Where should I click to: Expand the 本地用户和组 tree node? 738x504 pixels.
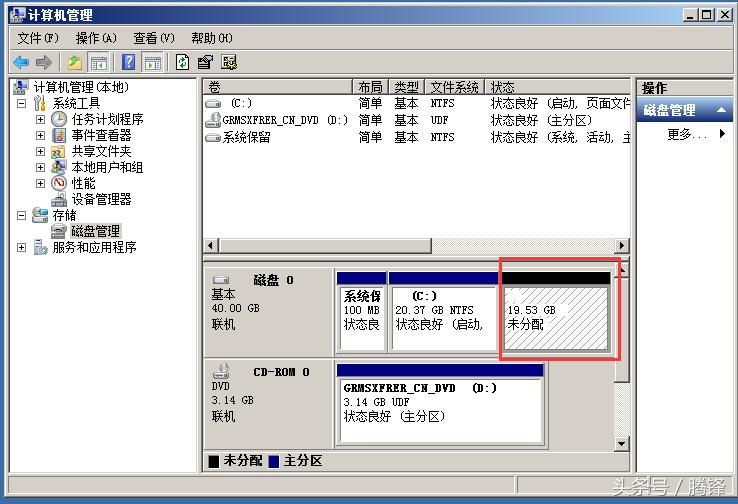(40, 168)
